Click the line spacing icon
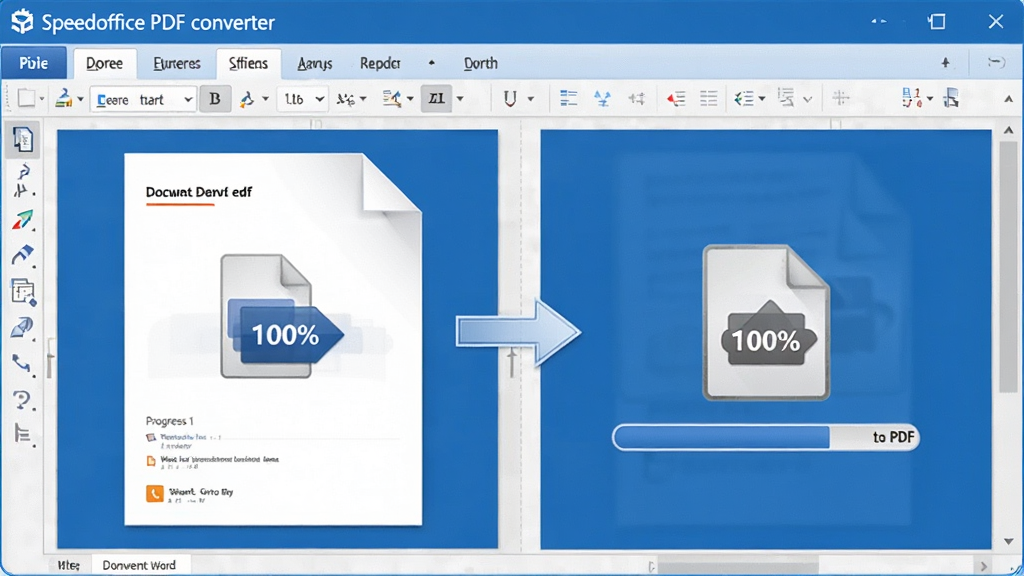 pos(786,98)
